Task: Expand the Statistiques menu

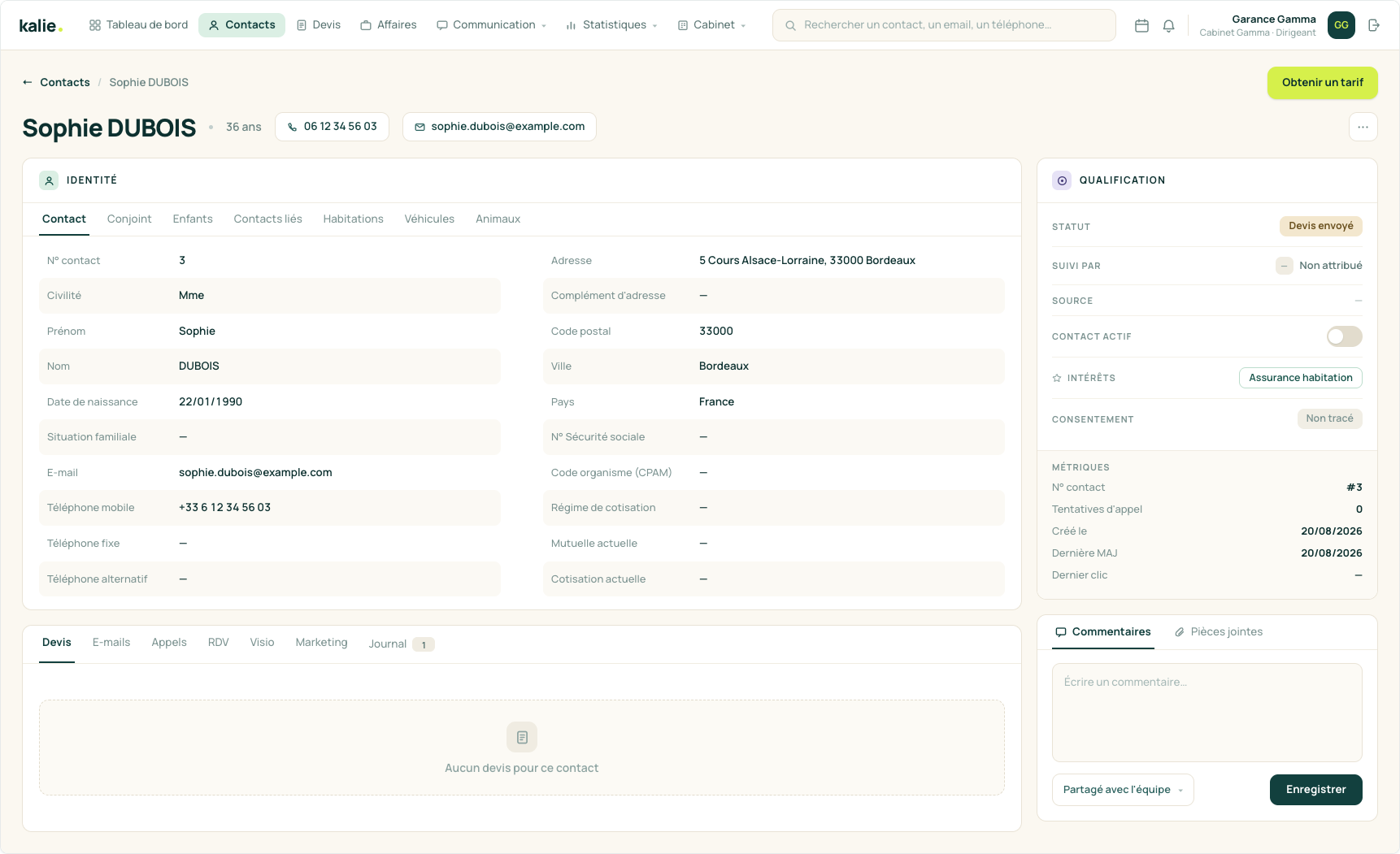Action: (611, 25)
